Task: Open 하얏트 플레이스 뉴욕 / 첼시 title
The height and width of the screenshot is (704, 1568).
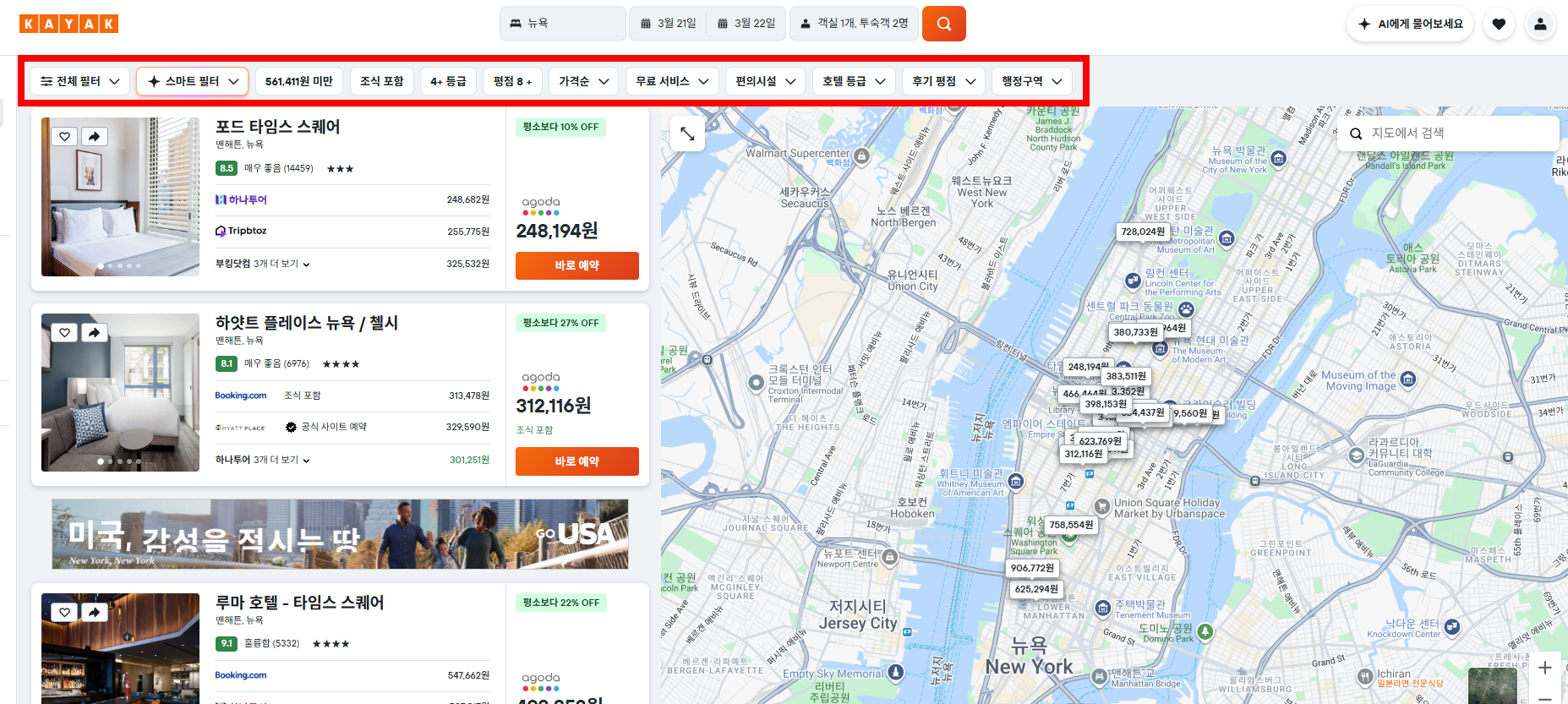Action: tap(307, 323)
